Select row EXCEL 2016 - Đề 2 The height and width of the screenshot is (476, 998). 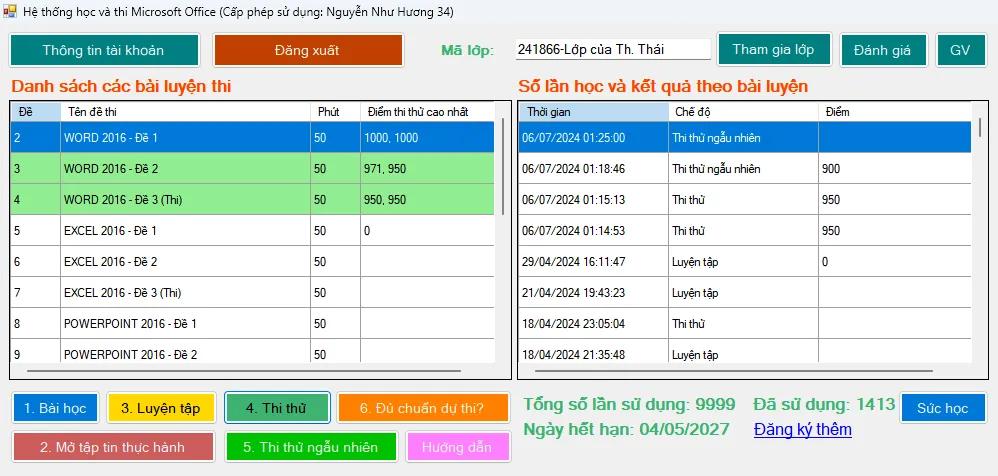pyautogui.click(x=252, y=262)
